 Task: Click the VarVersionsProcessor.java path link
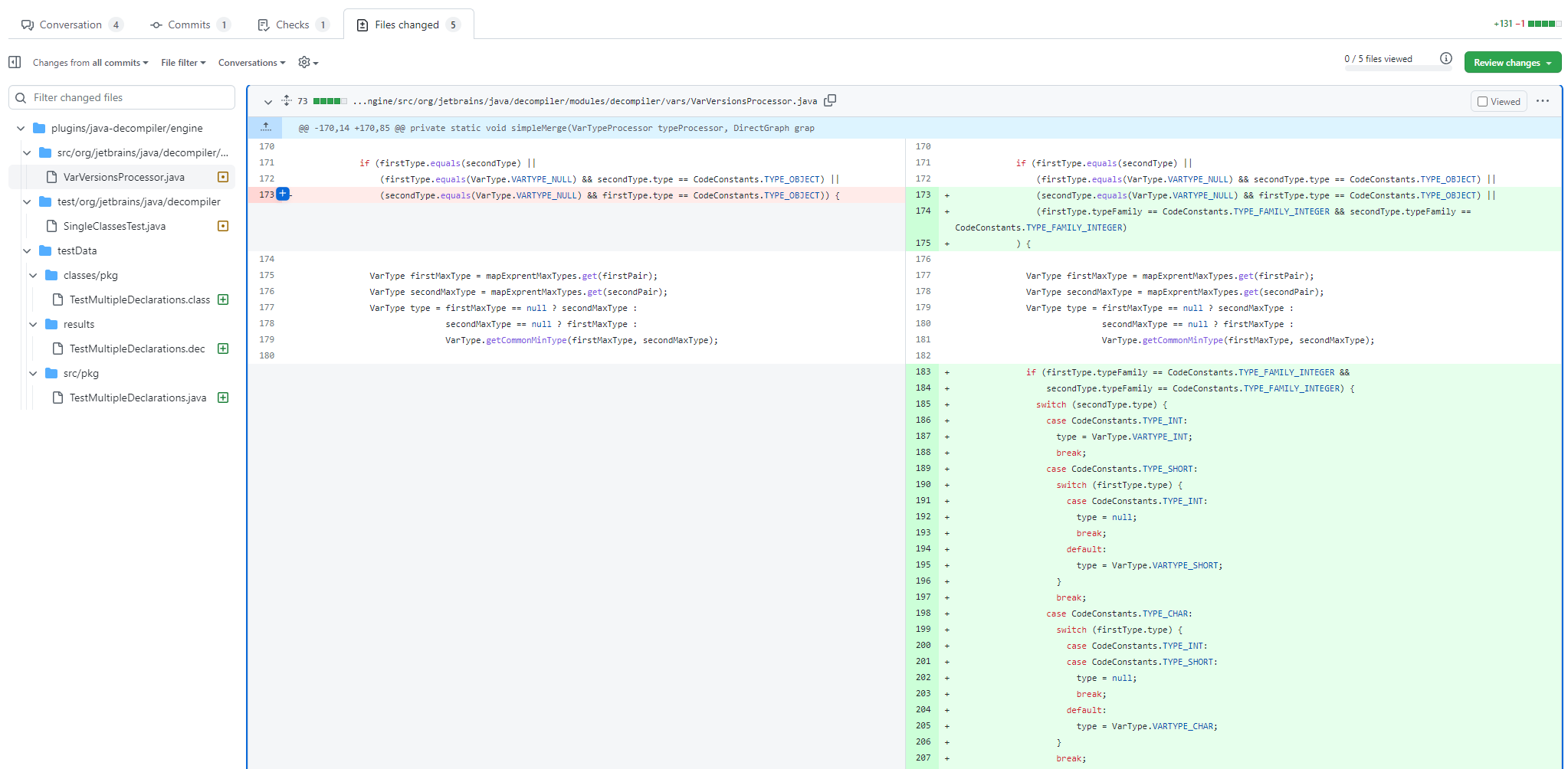tap(585, 101)
